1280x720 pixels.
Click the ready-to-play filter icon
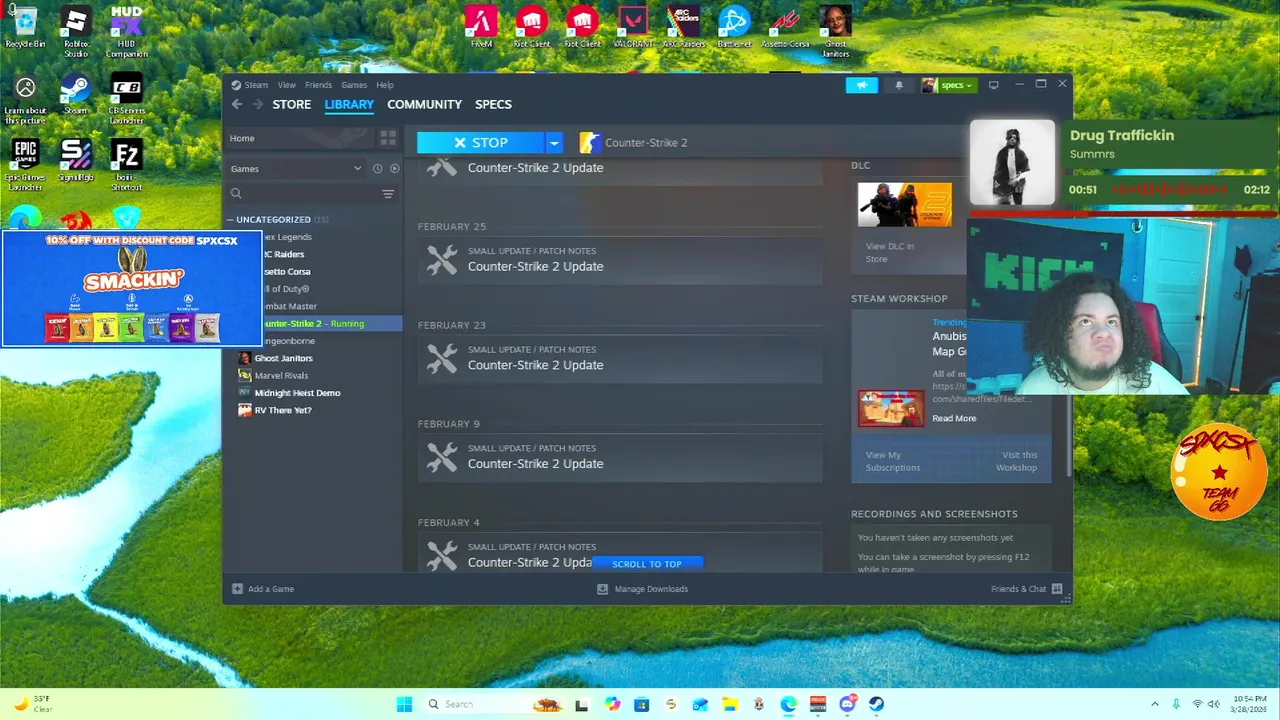click(394, 168)
